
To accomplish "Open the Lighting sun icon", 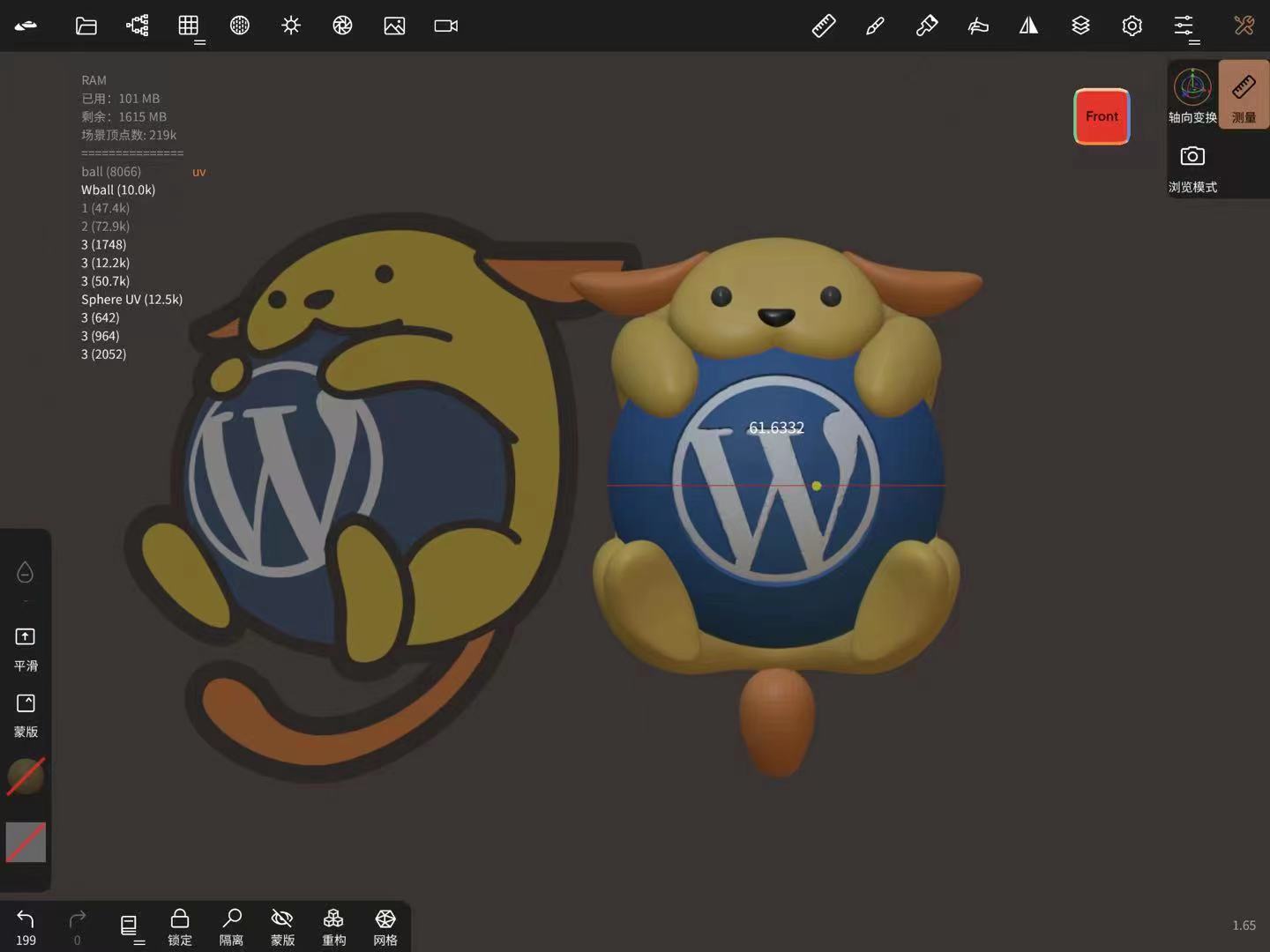I will [x=291, y=26].
